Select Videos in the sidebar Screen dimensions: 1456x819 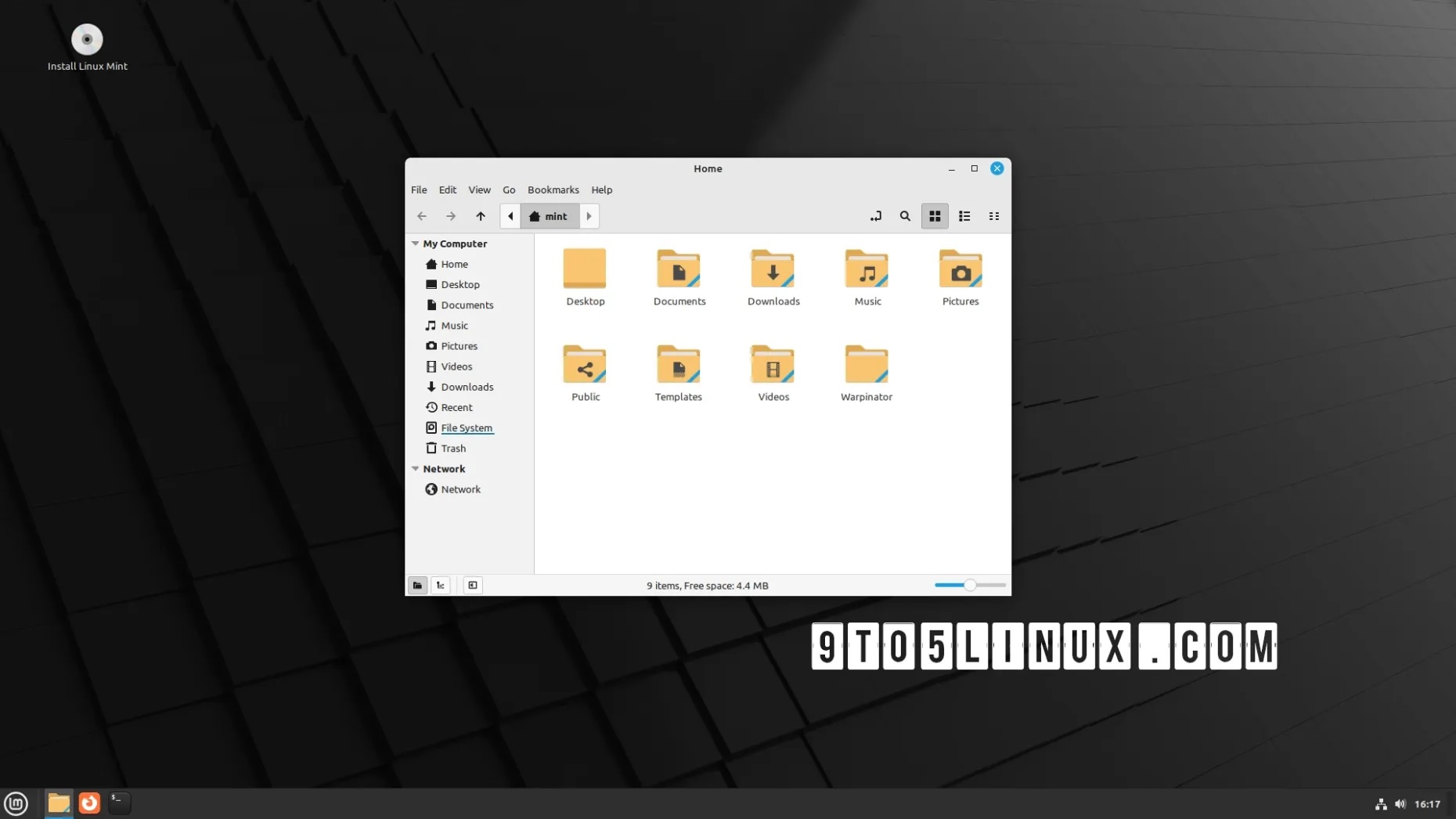tap(470, 366)
